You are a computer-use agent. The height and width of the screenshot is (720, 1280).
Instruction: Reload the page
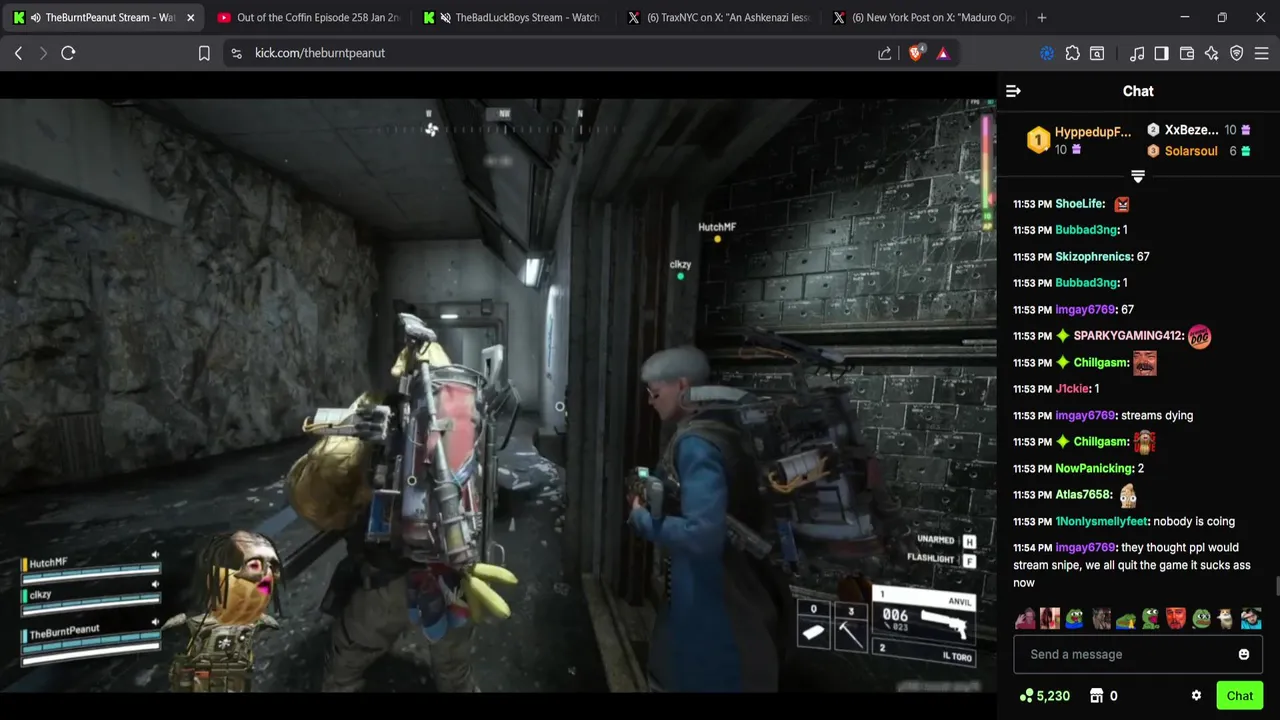pos(68,53)
